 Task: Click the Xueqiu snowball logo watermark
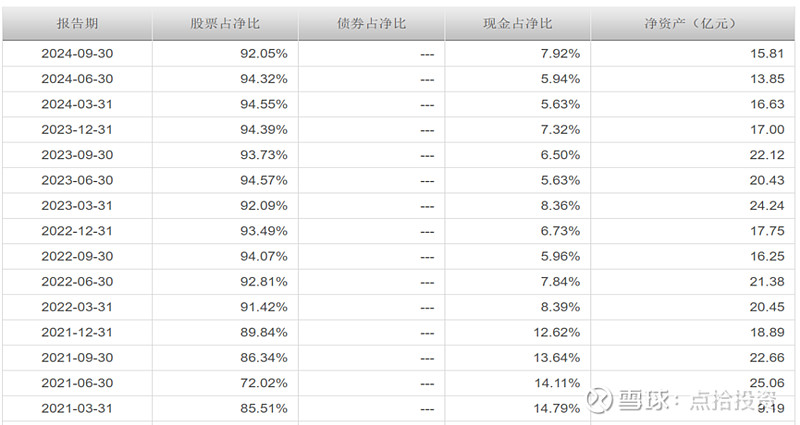599,401
